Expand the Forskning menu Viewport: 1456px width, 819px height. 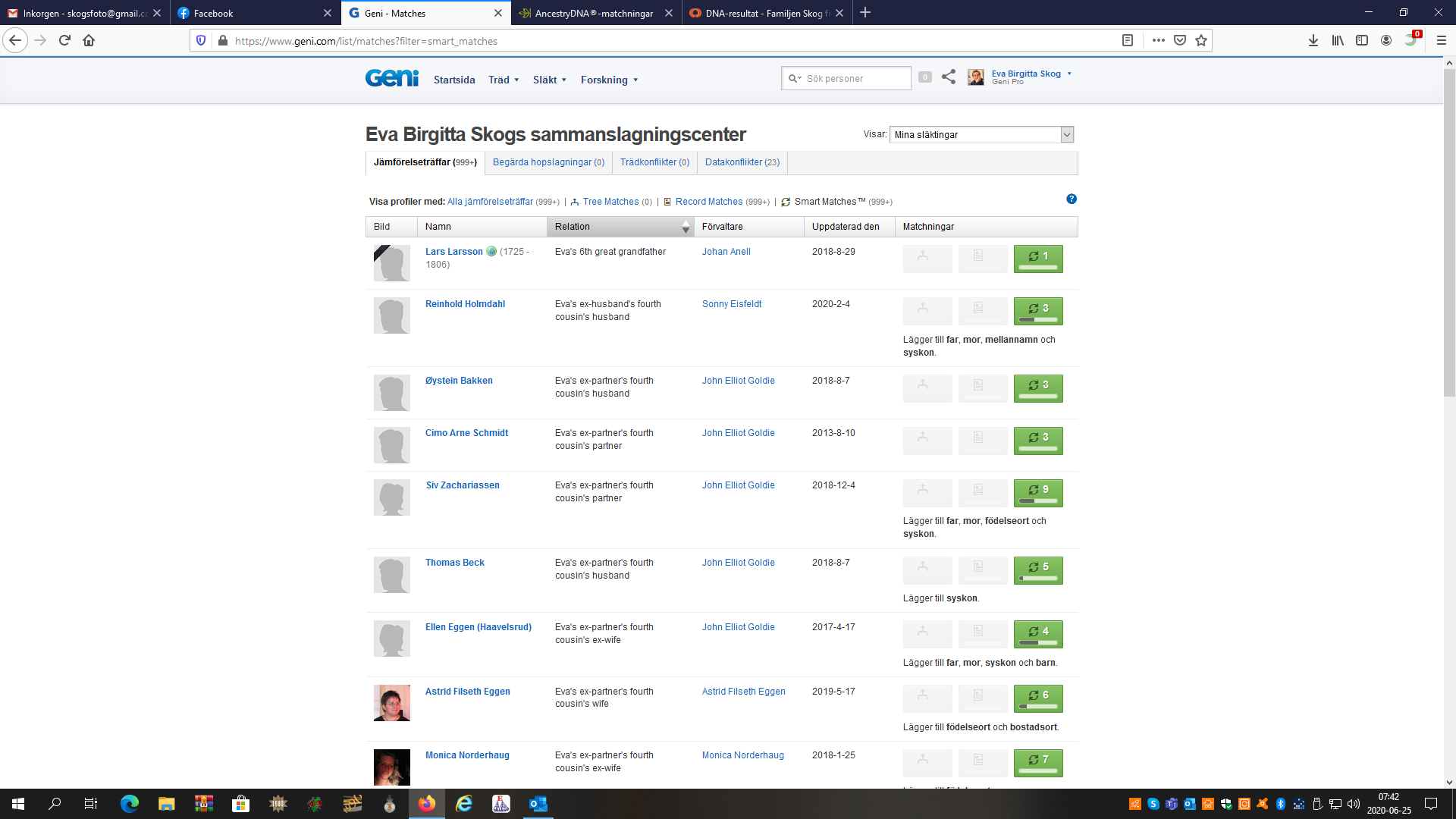tap(609, 80)
